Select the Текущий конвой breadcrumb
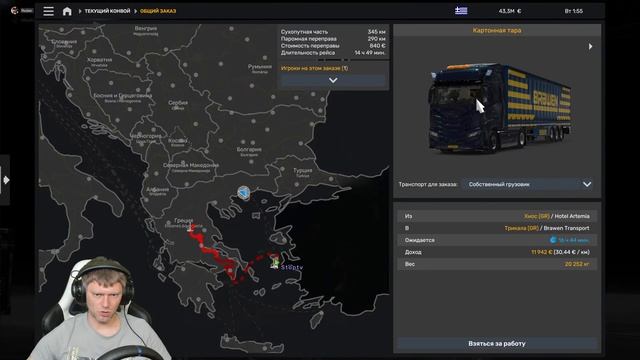Image resolution: width=640 pixels, height=360 pixels. 107,11
